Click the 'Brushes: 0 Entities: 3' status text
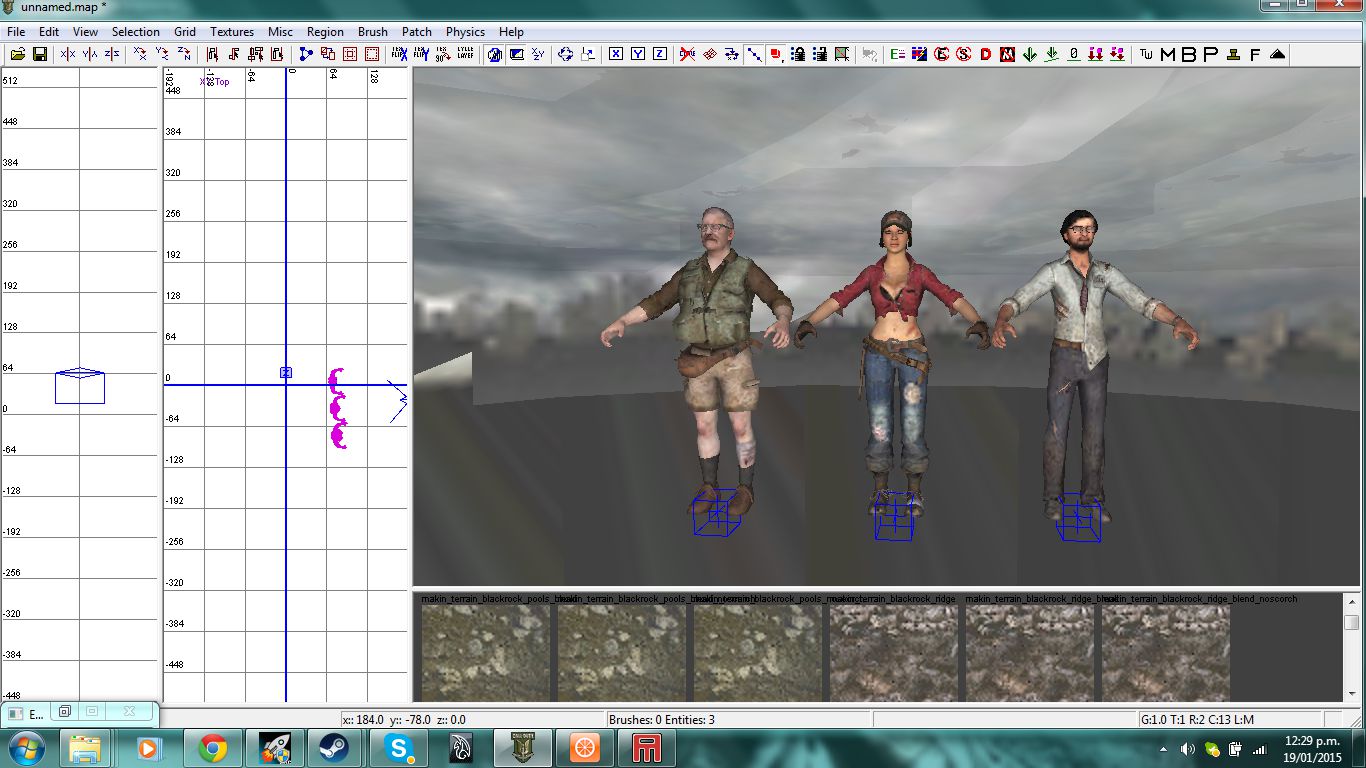This screenshot has height=768, width=1366. [661, 719]
